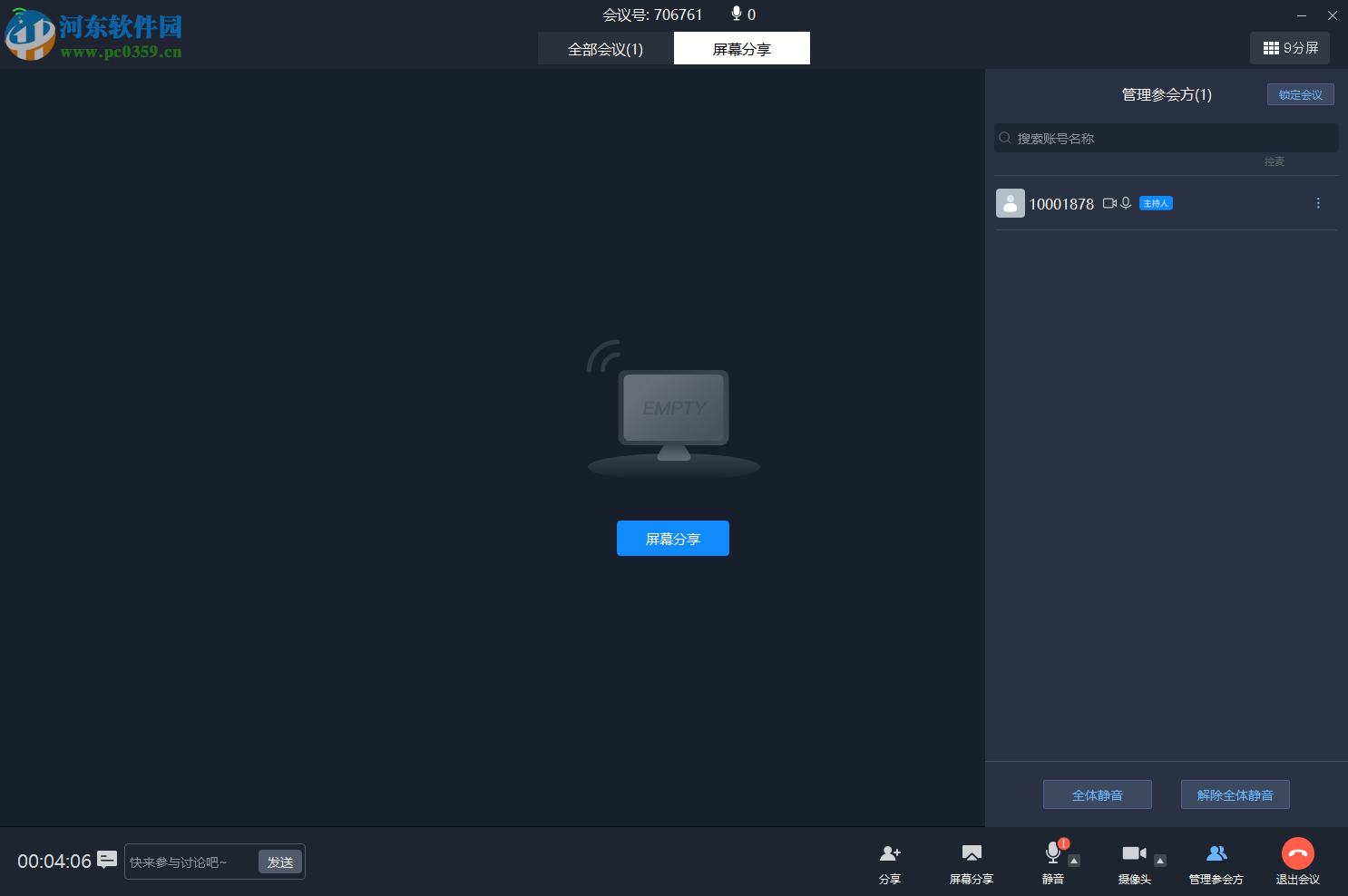Image resolution: width=1348 pixels, height=896 pixels.
Task: Expand the camera options arrow
Action: [x=1160, y=861]
